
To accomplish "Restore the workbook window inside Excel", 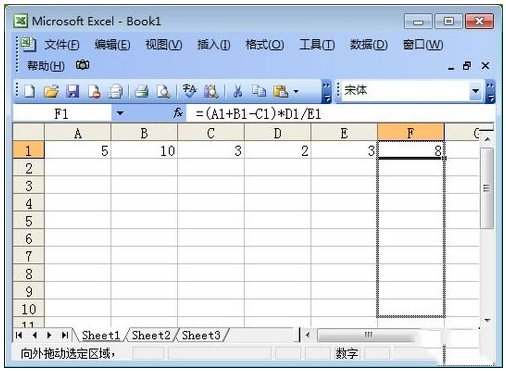I will point(467,66).
